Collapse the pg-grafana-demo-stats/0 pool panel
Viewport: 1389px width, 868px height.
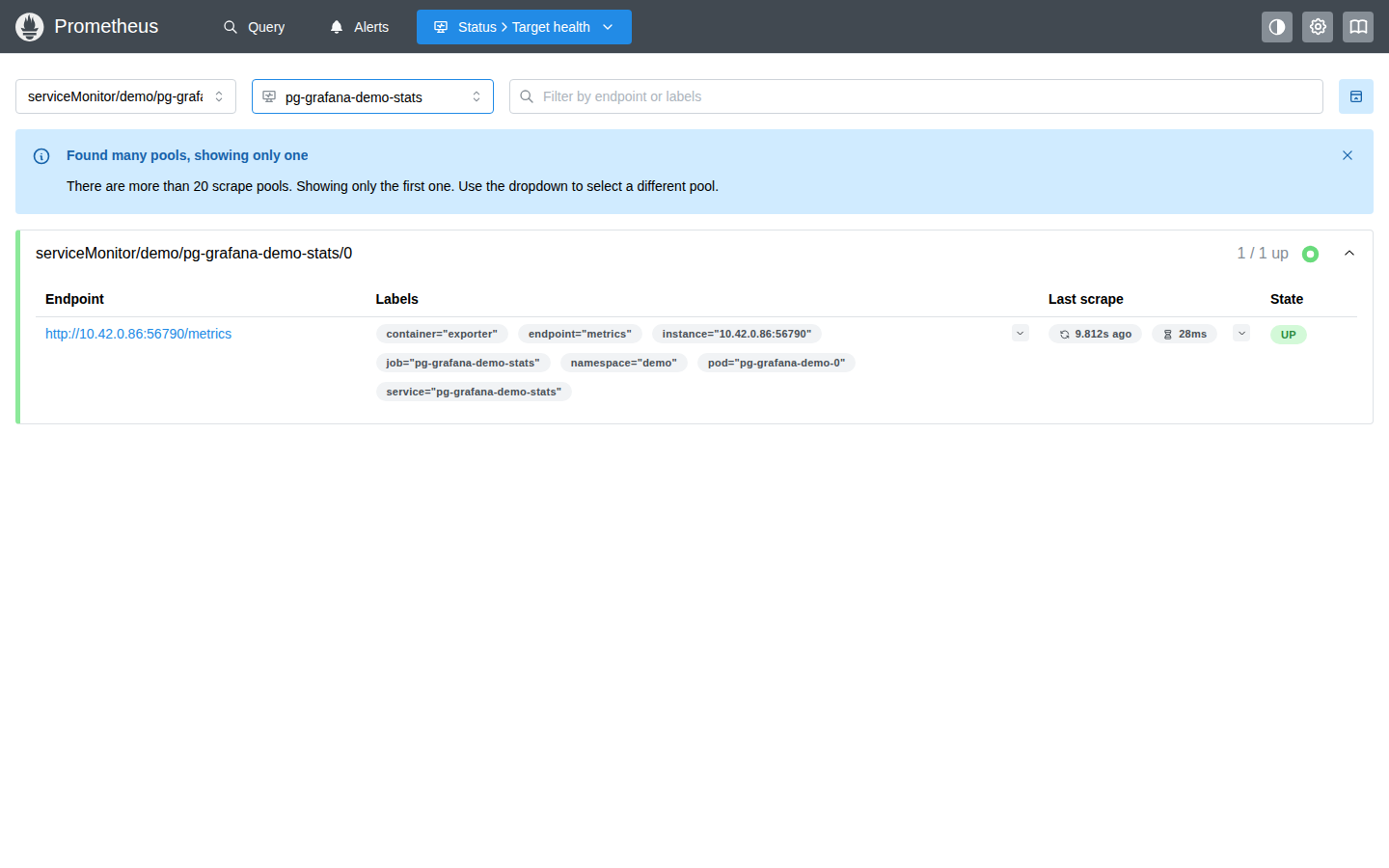1349,254
